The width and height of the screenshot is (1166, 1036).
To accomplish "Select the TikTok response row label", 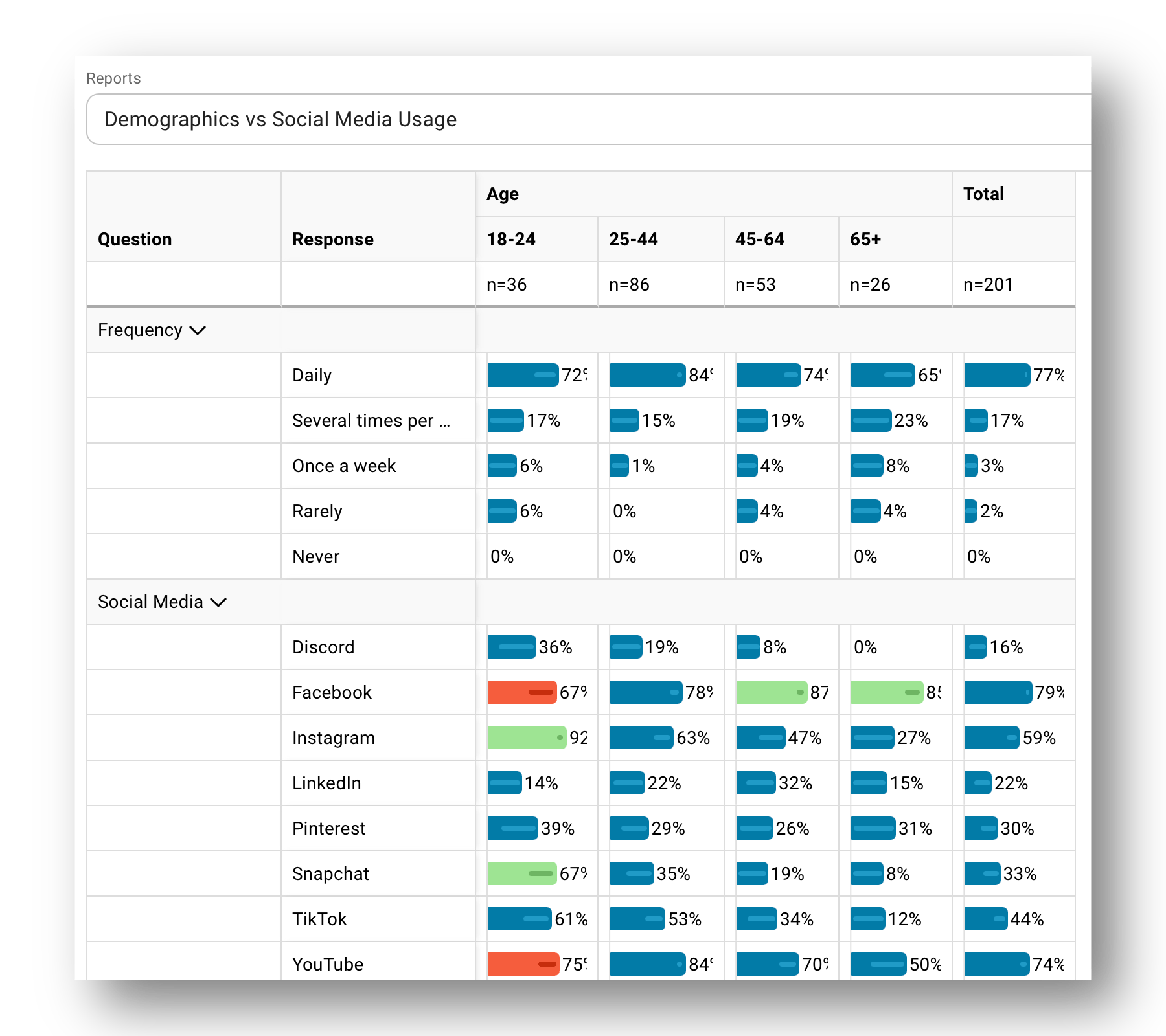I will (319, 919).
